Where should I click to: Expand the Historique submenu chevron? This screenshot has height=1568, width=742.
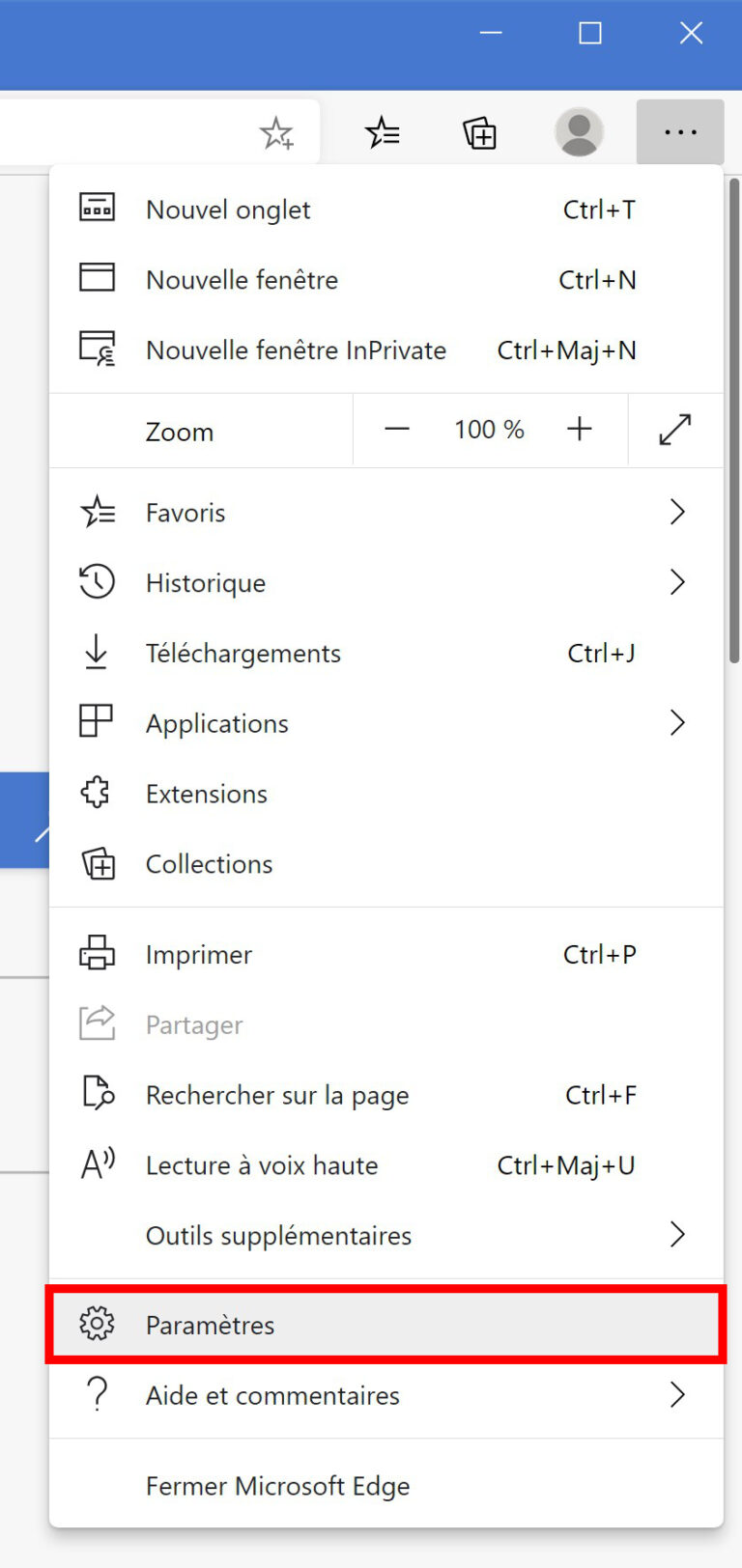coord(677,582)
